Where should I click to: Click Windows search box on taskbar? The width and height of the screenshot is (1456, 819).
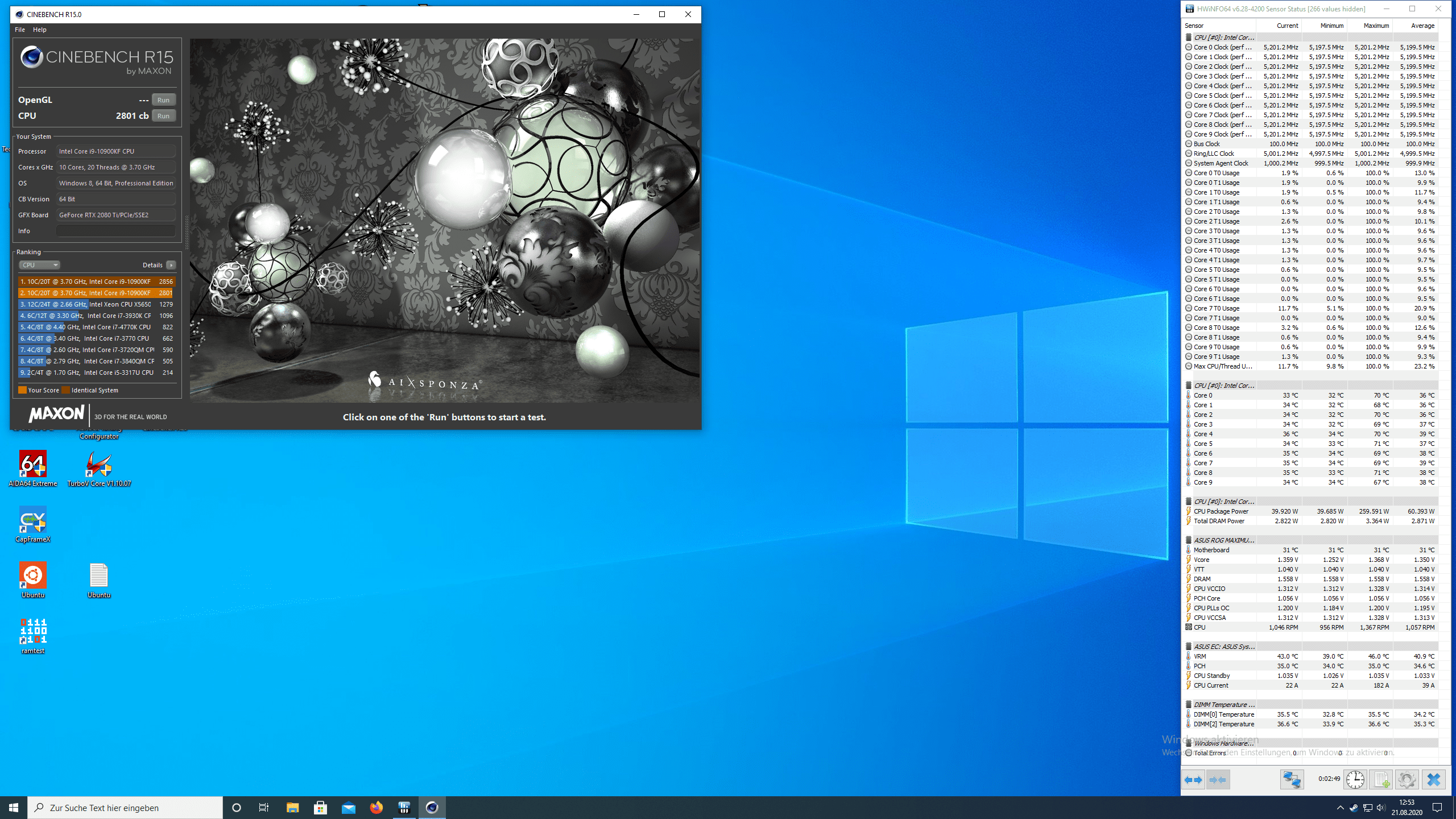(125, 808)
